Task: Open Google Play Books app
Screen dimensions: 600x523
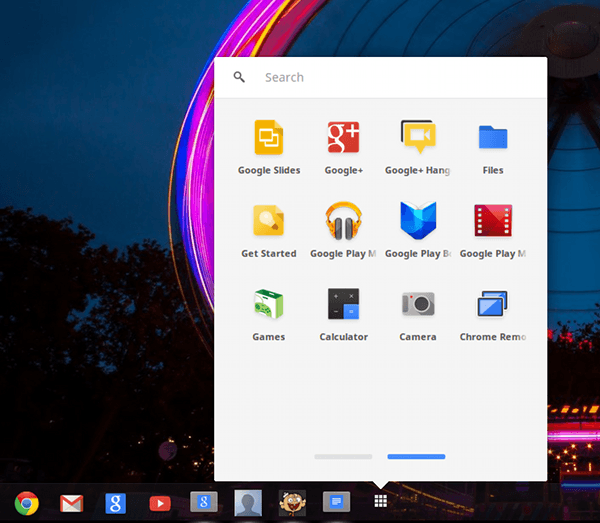Action: tap(418, 220)
